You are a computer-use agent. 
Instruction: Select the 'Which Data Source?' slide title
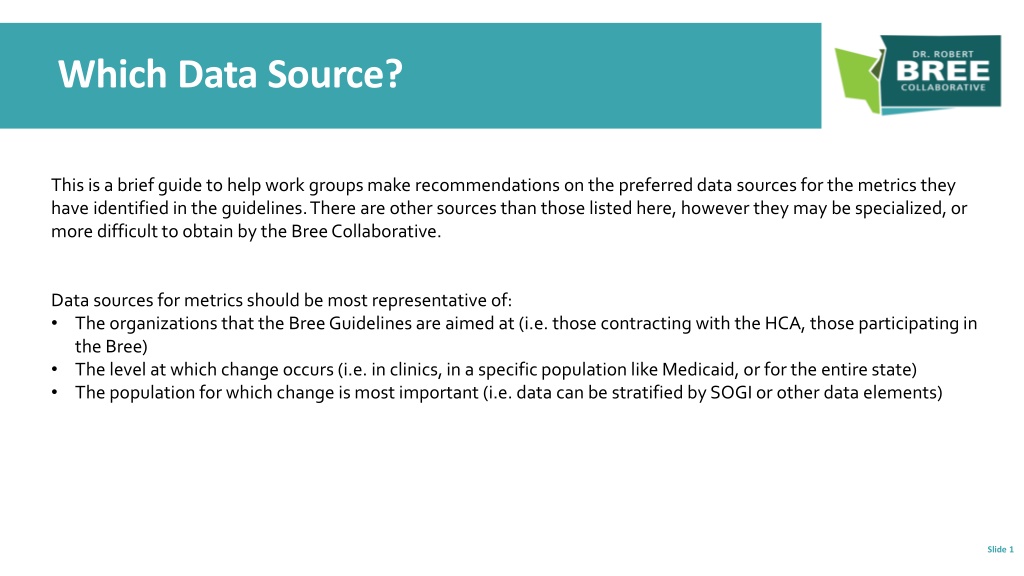click(230, 74)
